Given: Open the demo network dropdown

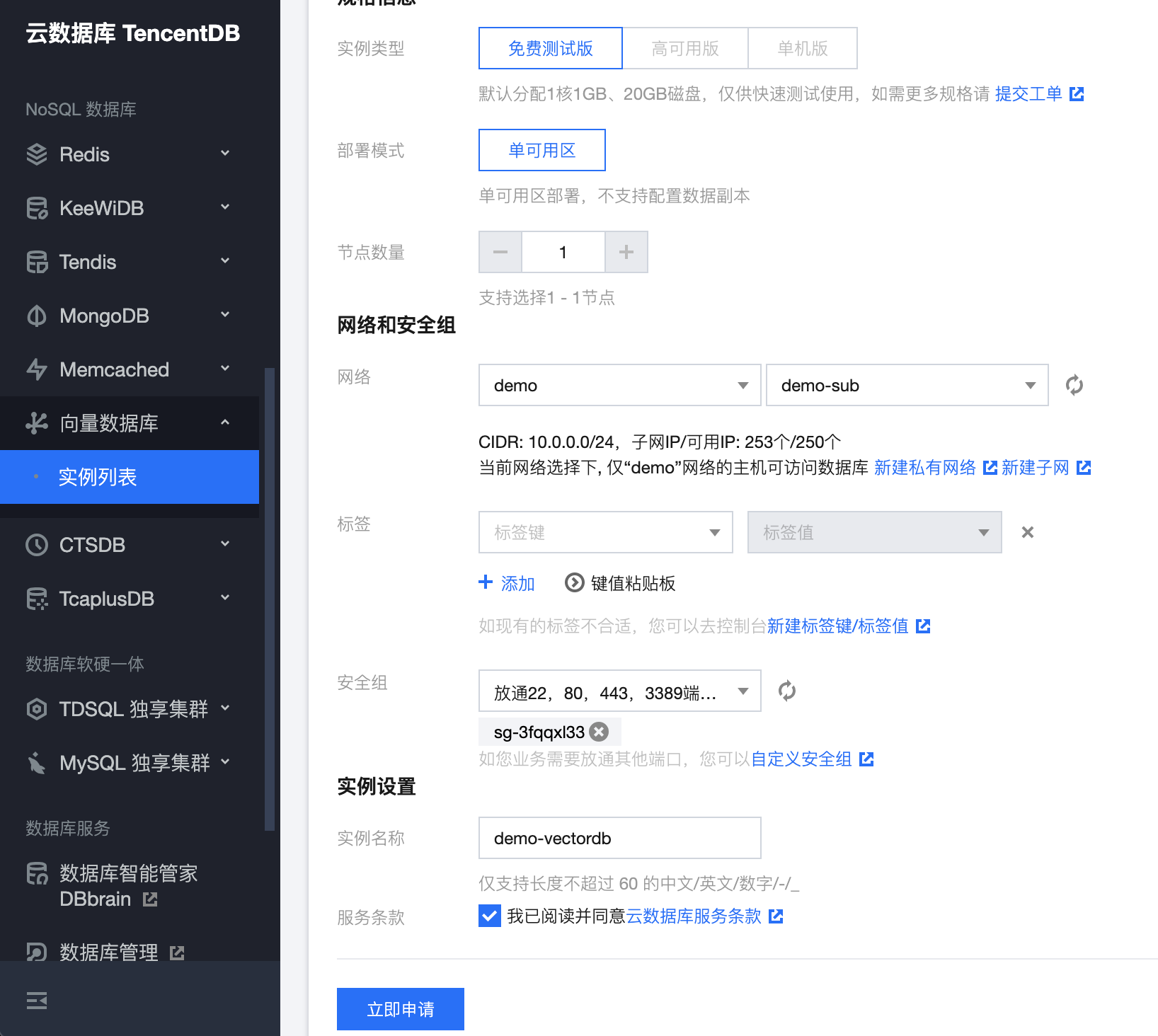Looking at the screenshot, I should pos(620,385).
